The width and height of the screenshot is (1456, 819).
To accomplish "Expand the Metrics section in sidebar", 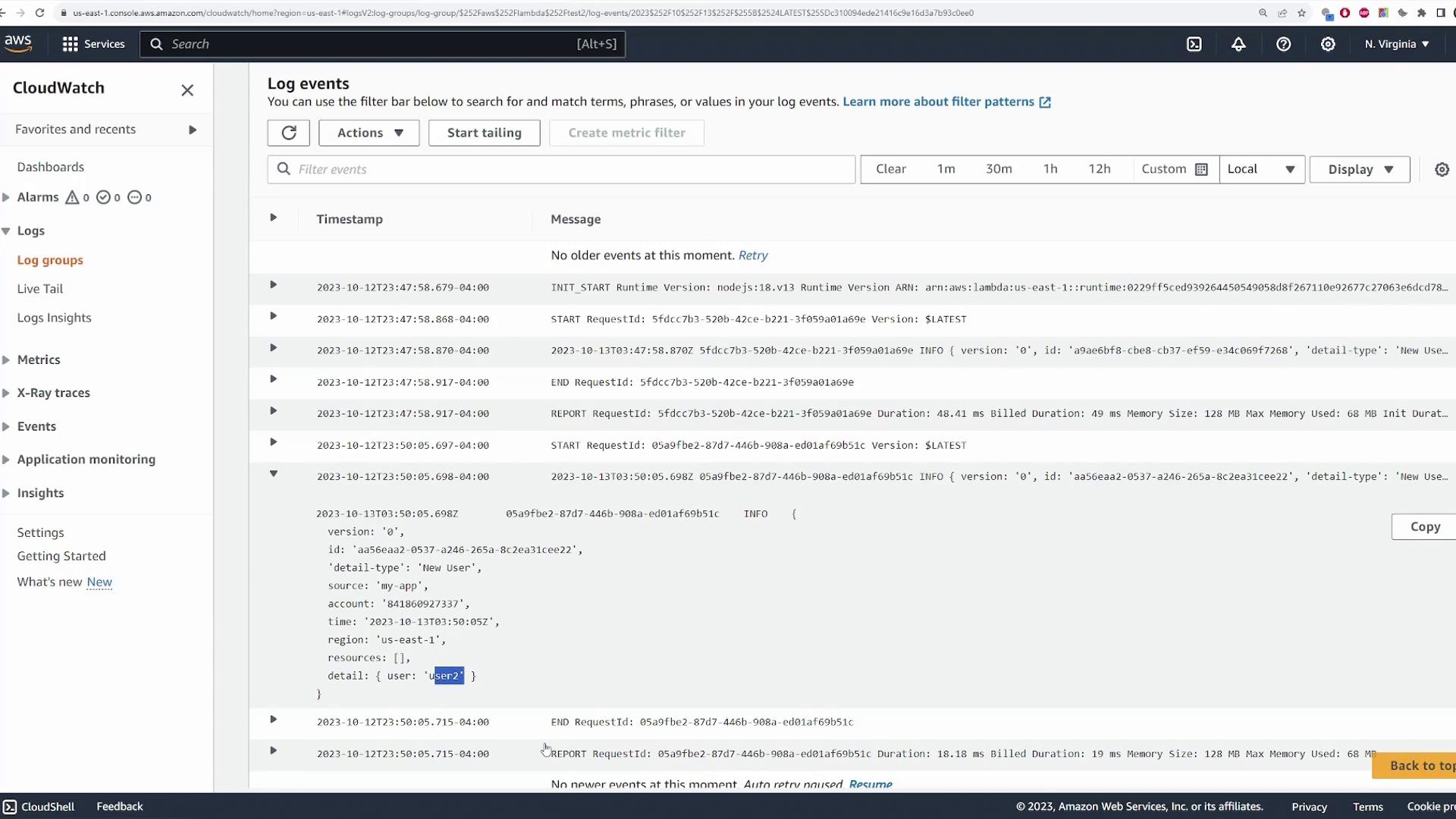I will (39, 359).
